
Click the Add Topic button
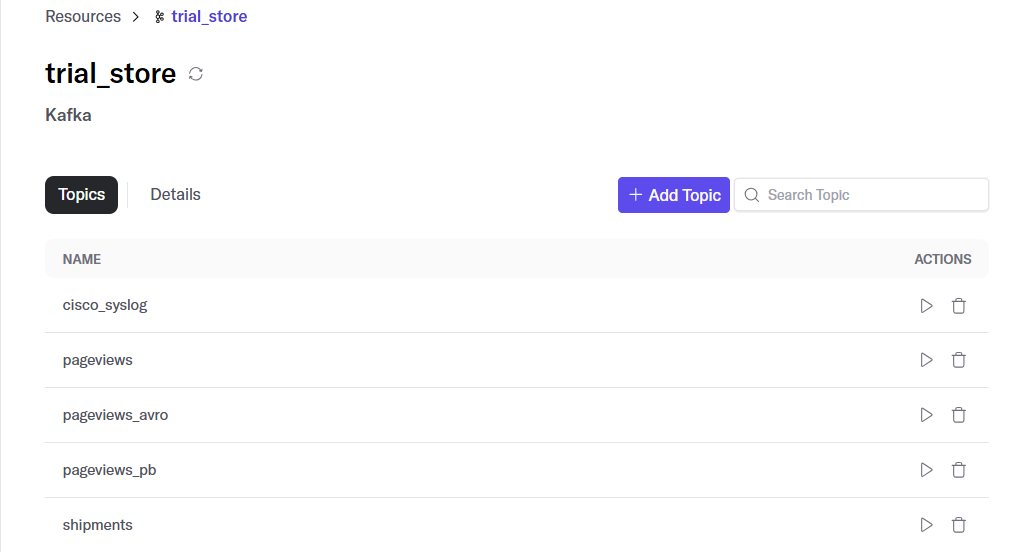(x=673, y=195)
